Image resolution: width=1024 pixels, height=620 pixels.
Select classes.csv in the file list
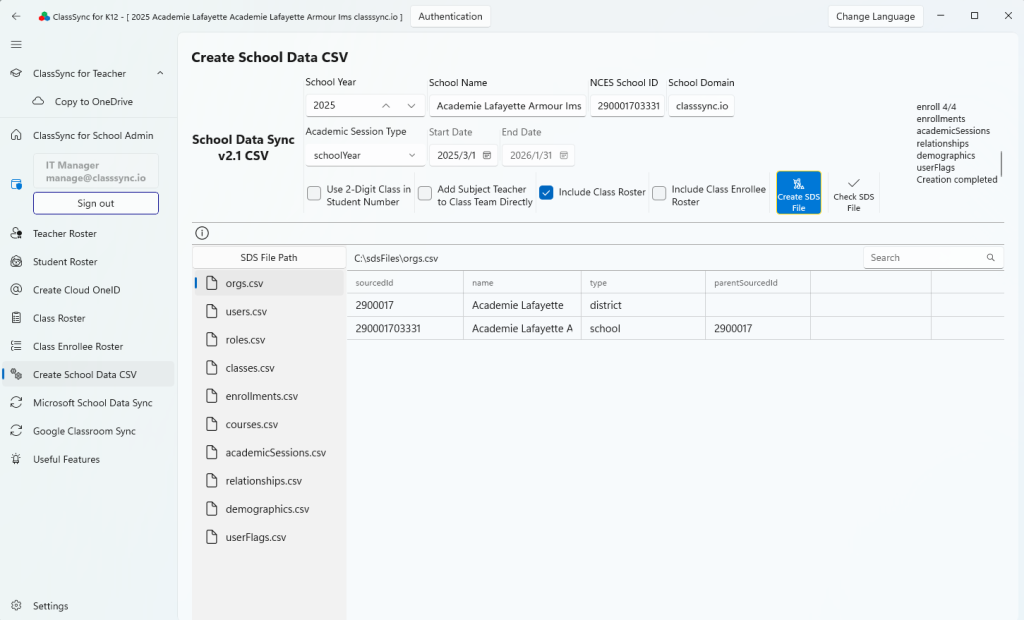pos(268,368)
